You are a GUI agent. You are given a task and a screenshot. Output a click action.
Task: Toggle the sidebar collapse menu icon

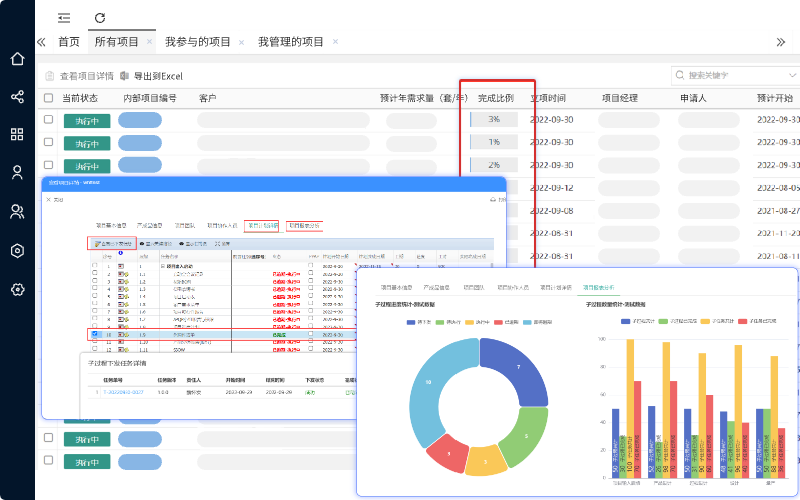[x=64, y=18]
